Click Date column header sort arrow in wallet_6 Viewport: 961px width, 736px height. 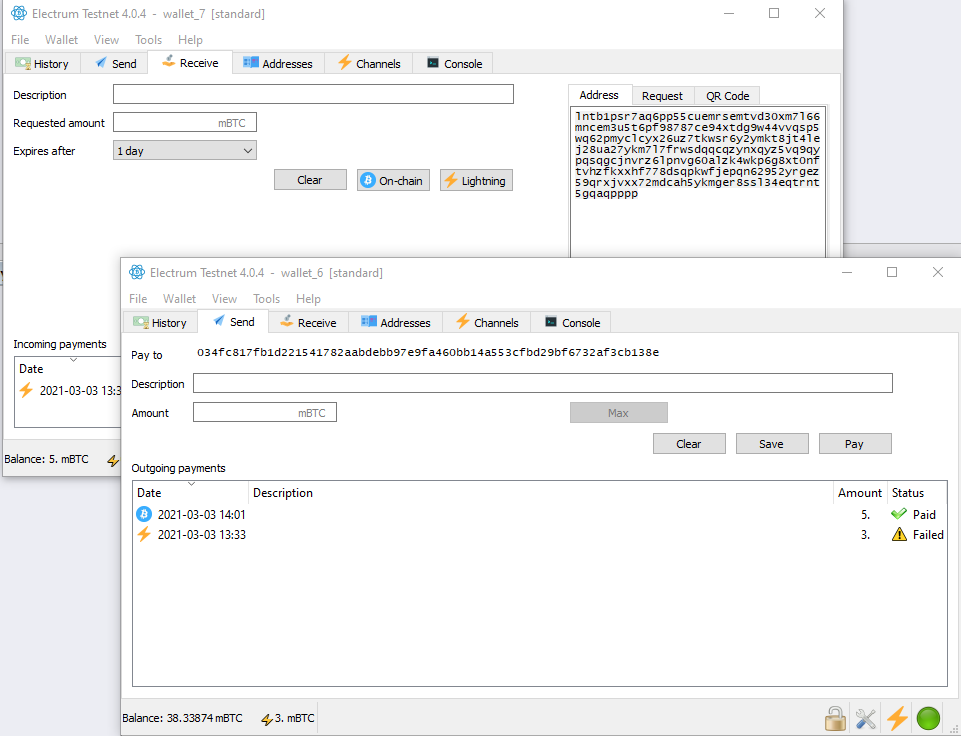pos(191,484)
